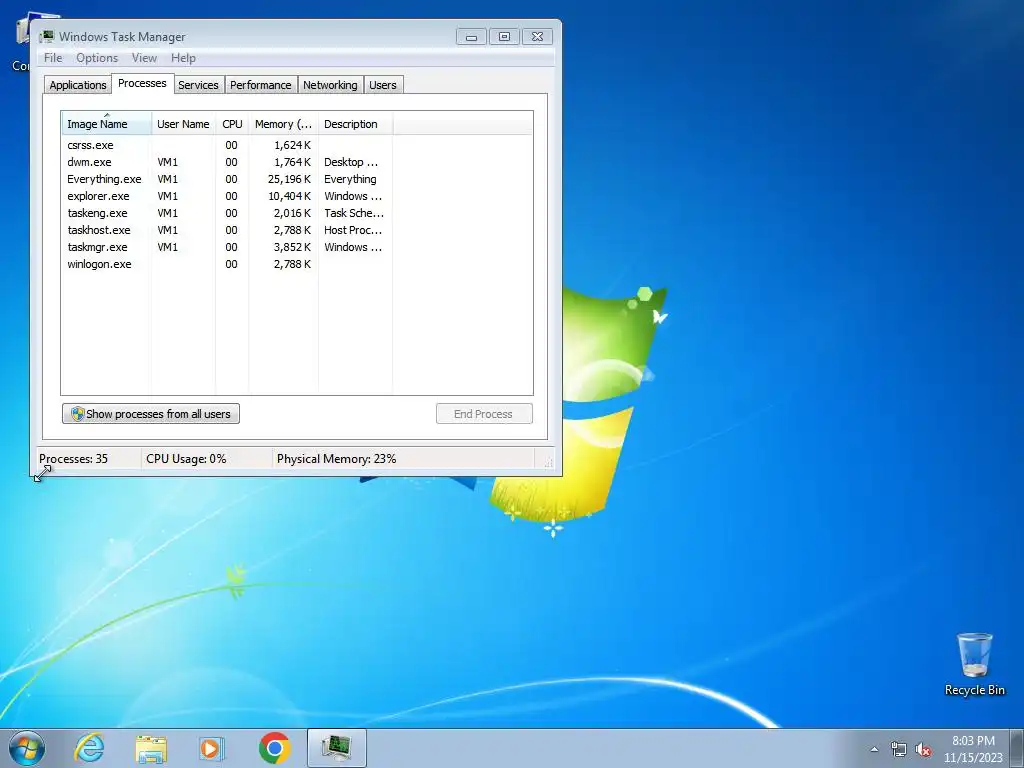This screenshot has width=1024, height=768.
Task: Maximize the Task Manager window
Action: click(x=504, y=37)
